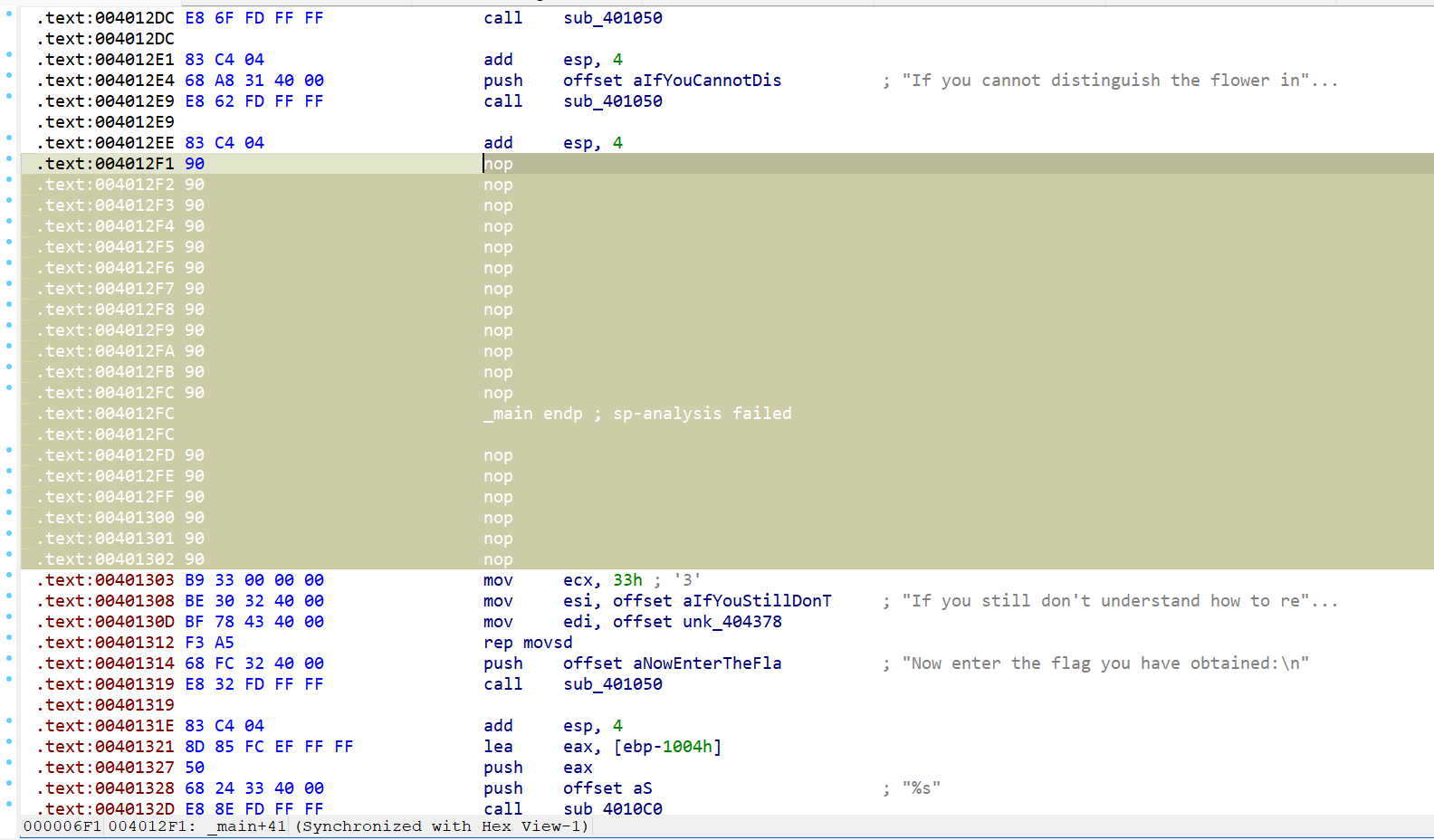
Task: Click the gutter dot beside address 00401303
Action: coord(9,576)
